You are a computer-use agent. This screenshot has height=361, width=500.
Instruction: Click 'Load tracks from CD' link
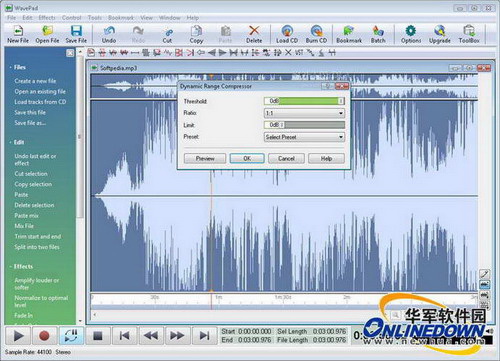point(40,102)
